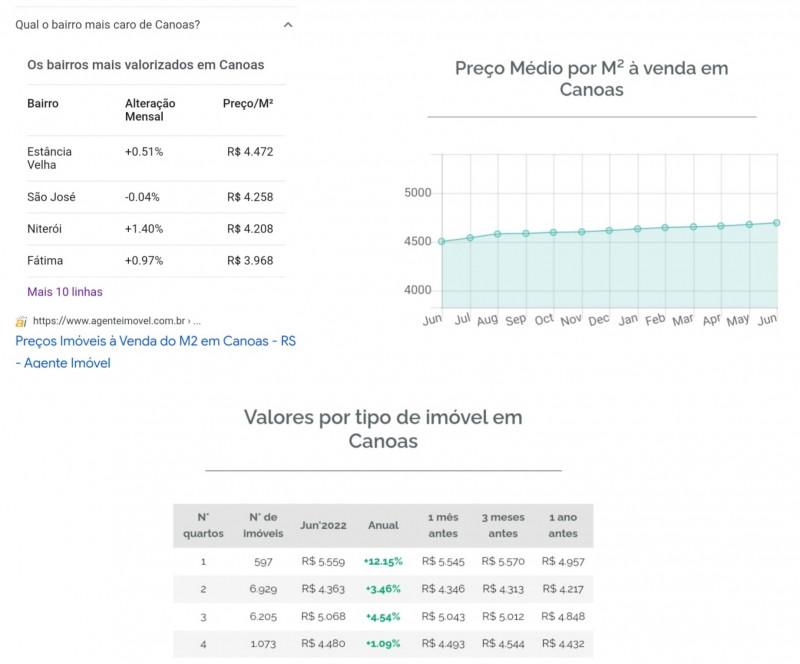Click the +12.15% annual change value
800x664 pixels.
pos(383,562)
